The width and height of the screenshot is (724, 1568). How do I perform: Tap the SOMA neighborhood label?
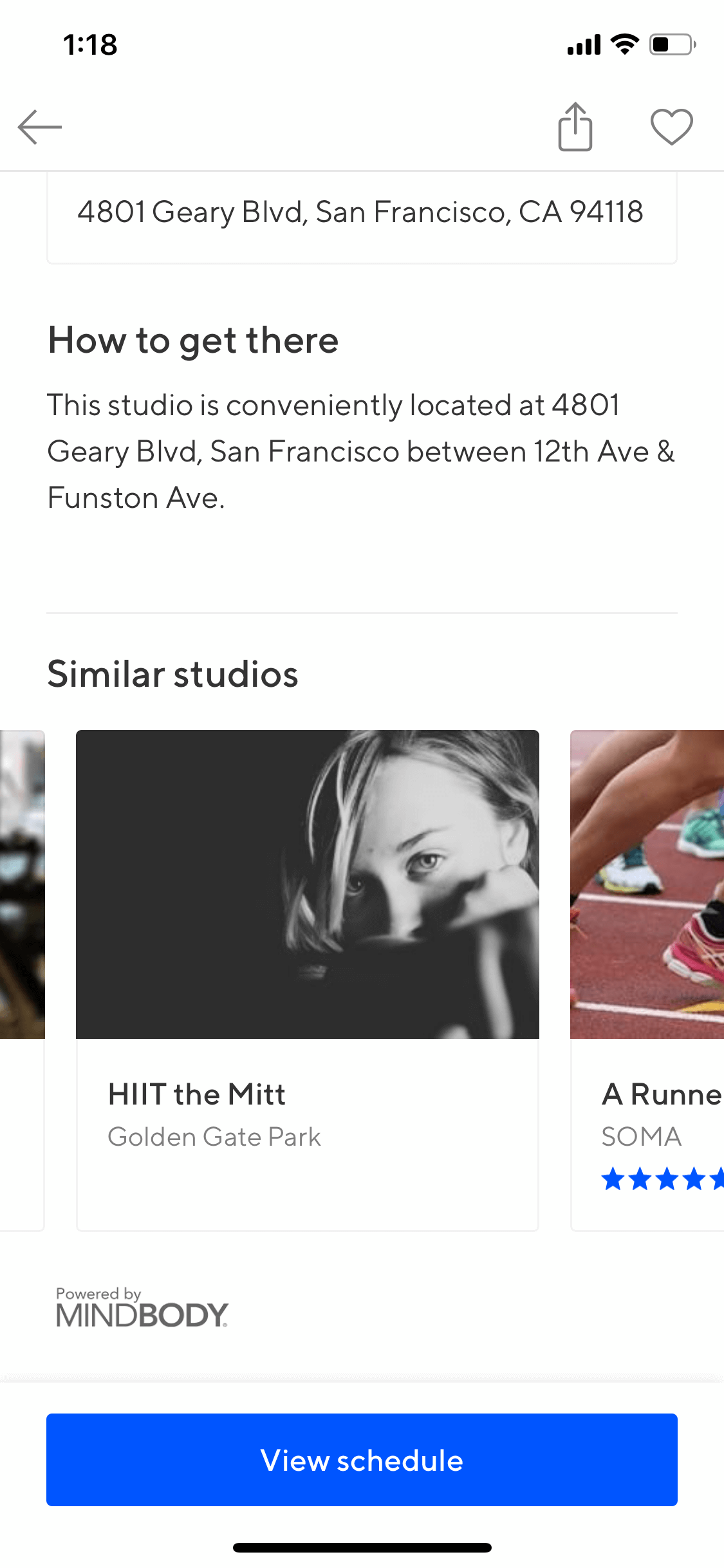pos(642,1137)
